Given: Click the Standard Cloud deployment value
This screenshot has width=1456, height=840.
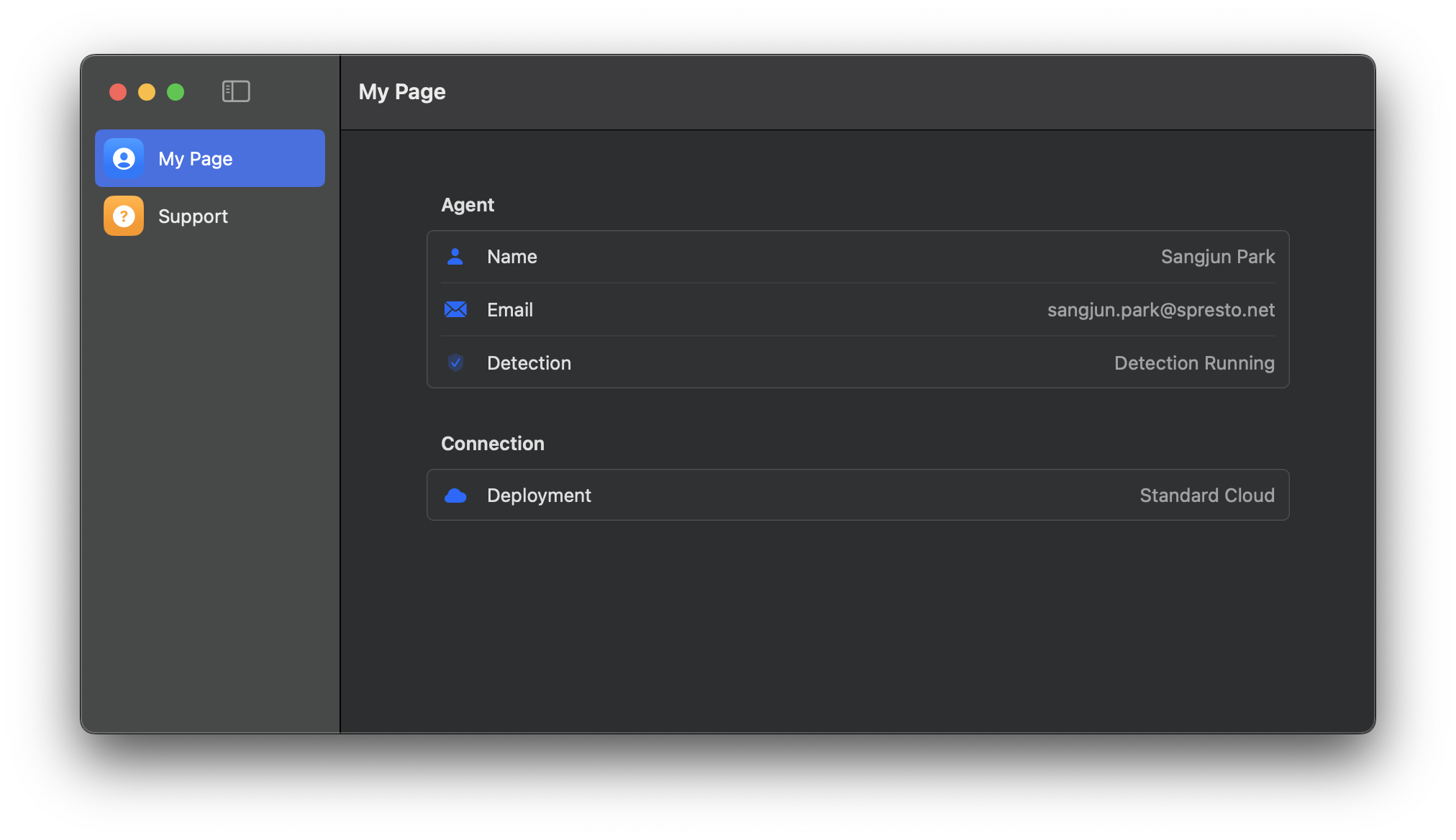Looking at the screenshot, I should point(1207,496).
